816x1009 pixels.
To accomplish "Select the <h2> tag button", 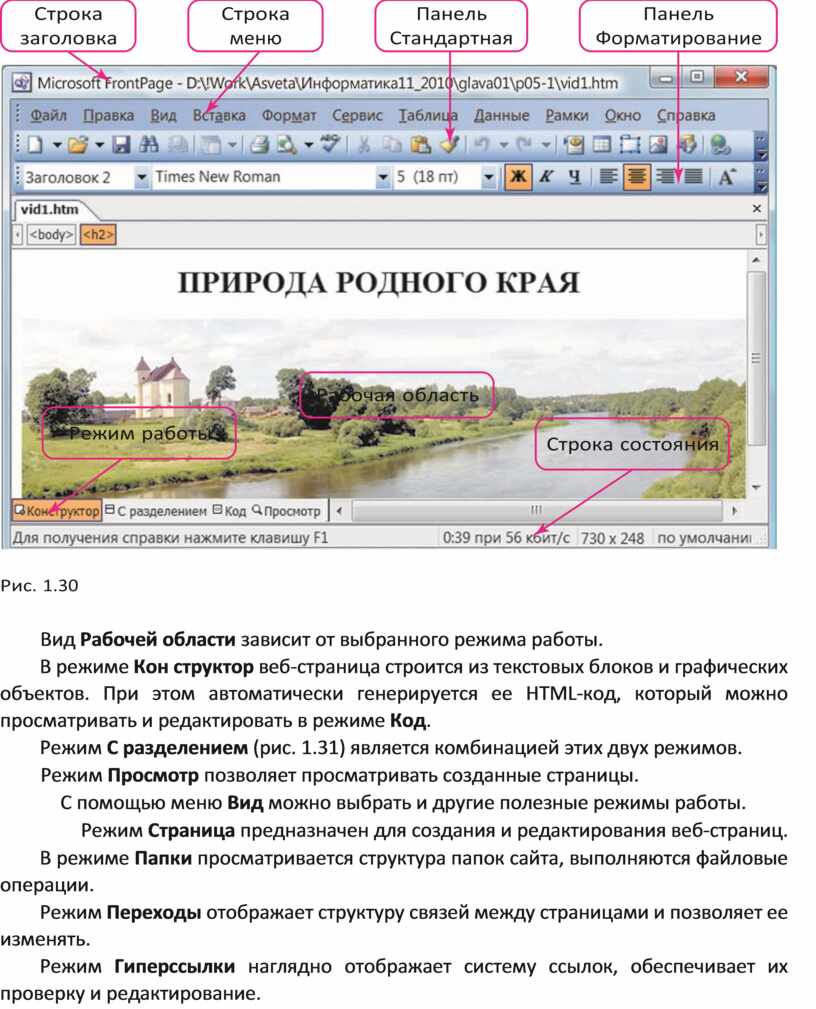I will click(98, 235).
